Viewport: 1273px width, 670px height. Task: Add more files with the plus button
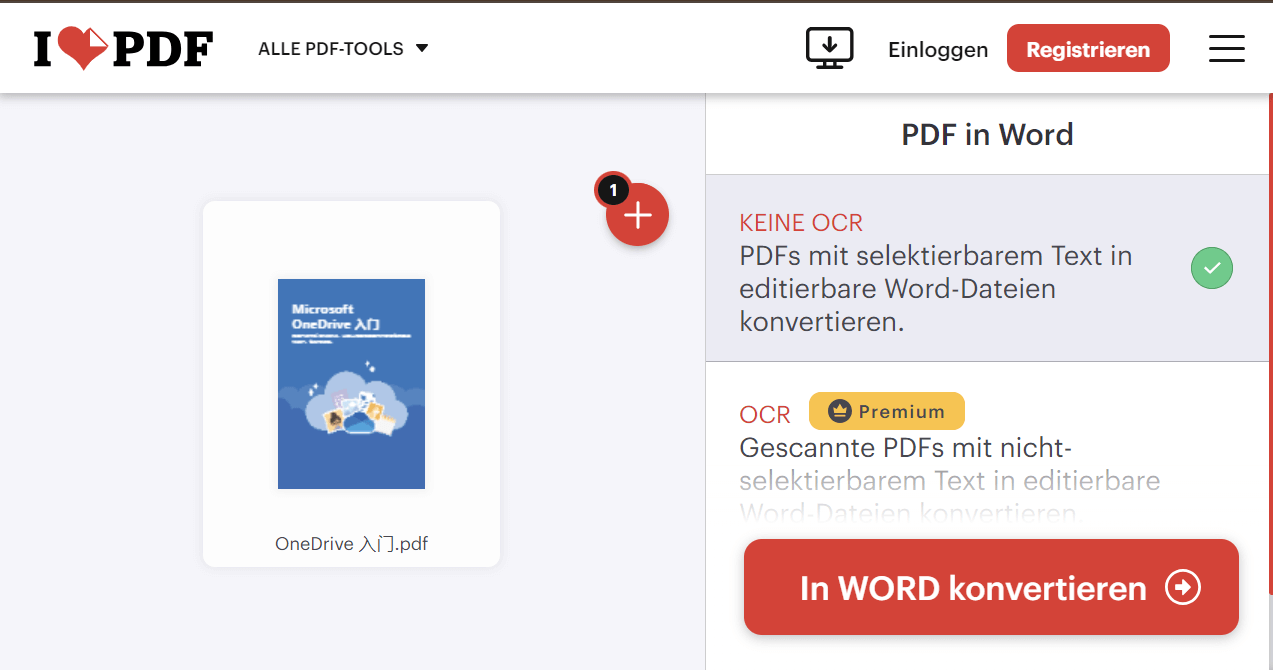[637, 215]
